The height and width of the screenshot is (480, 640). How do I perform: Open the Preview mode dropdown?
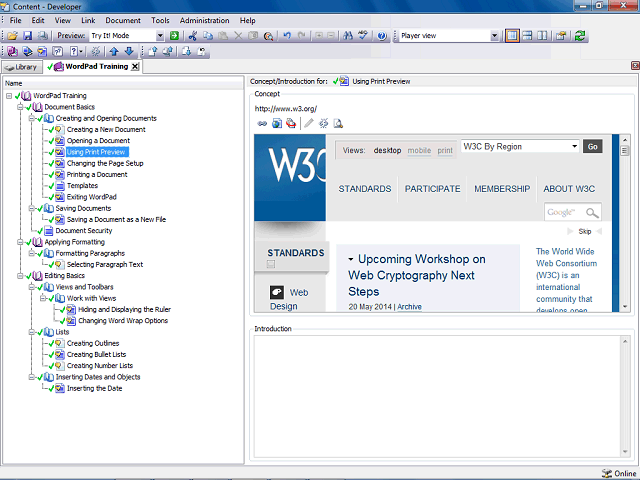click(x=160, y=36)
